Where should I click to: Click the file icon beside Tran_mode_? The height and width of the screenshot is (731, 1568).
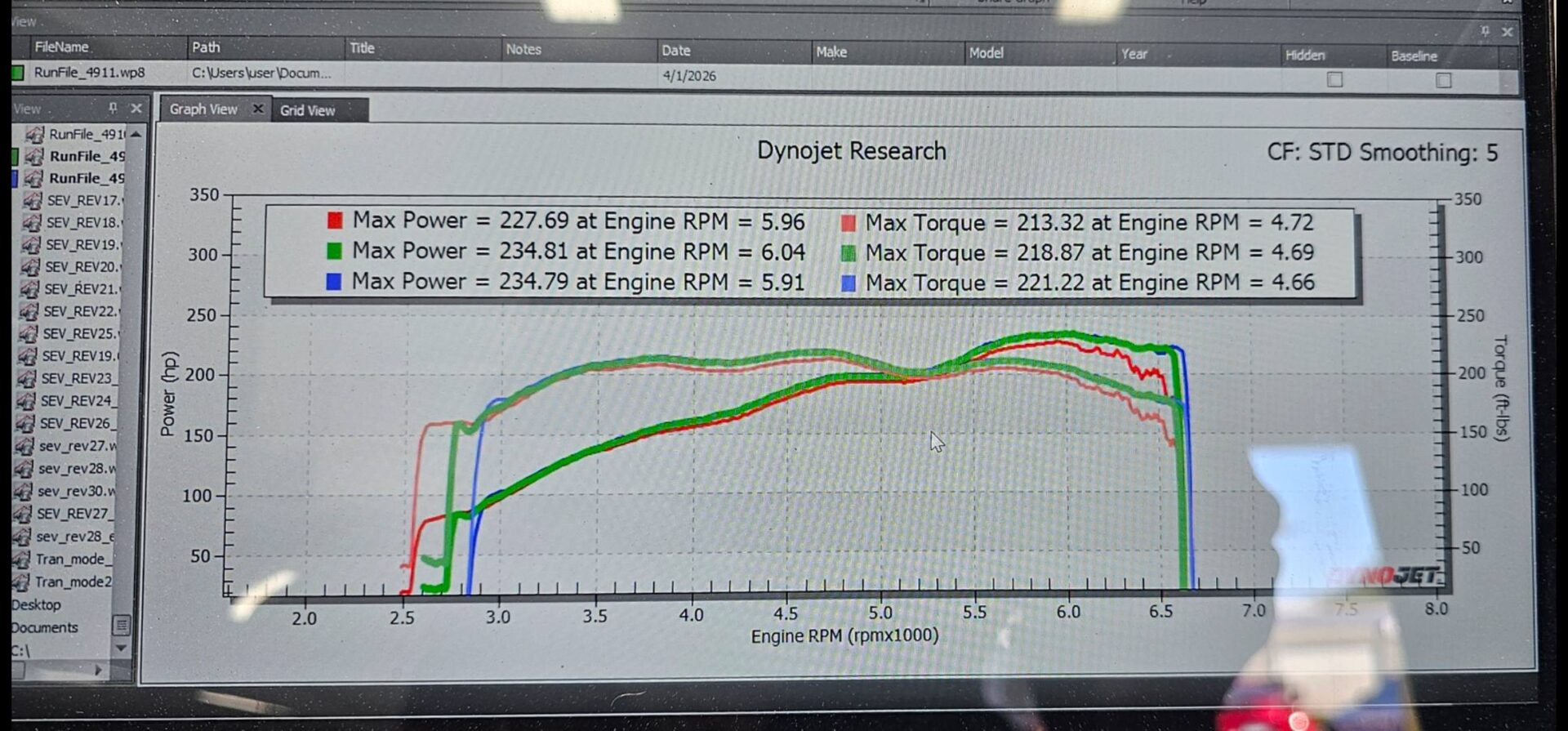click(x=21, y=559)
